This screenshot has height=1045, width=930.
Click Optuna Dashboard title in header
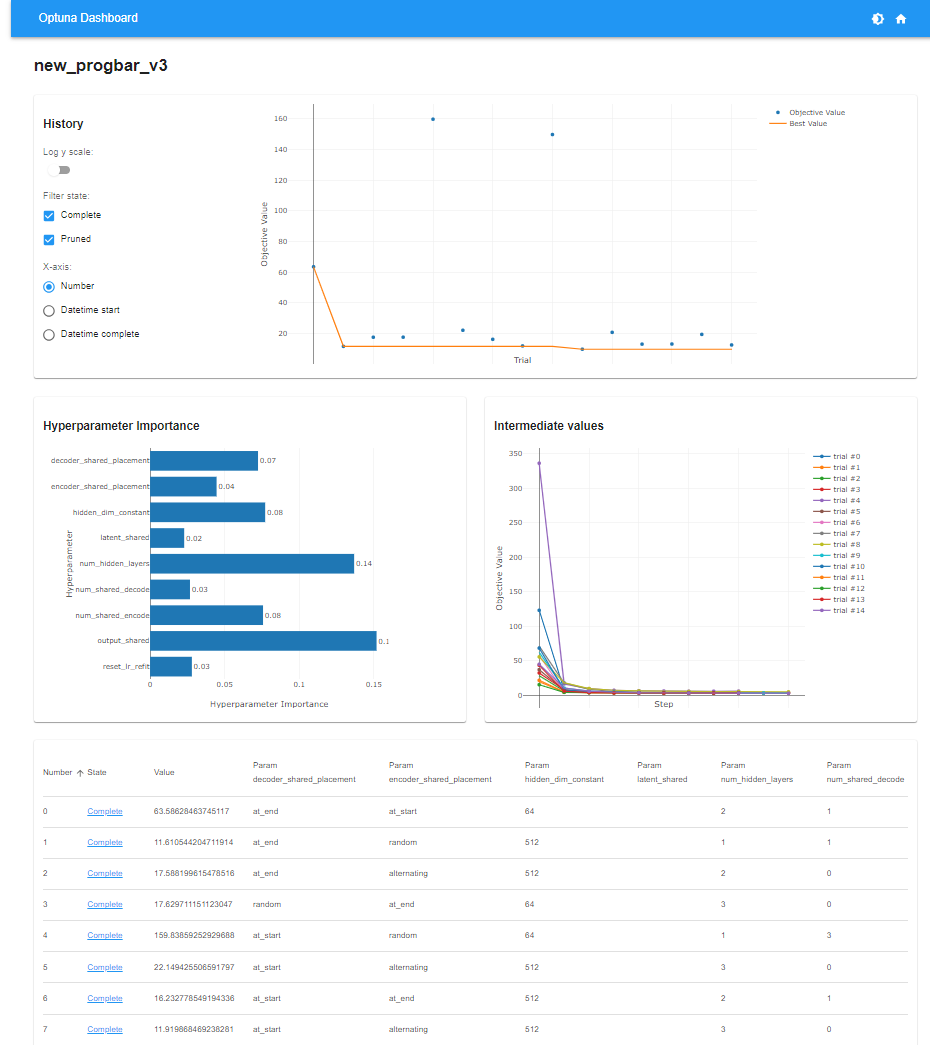coord(88,18)
